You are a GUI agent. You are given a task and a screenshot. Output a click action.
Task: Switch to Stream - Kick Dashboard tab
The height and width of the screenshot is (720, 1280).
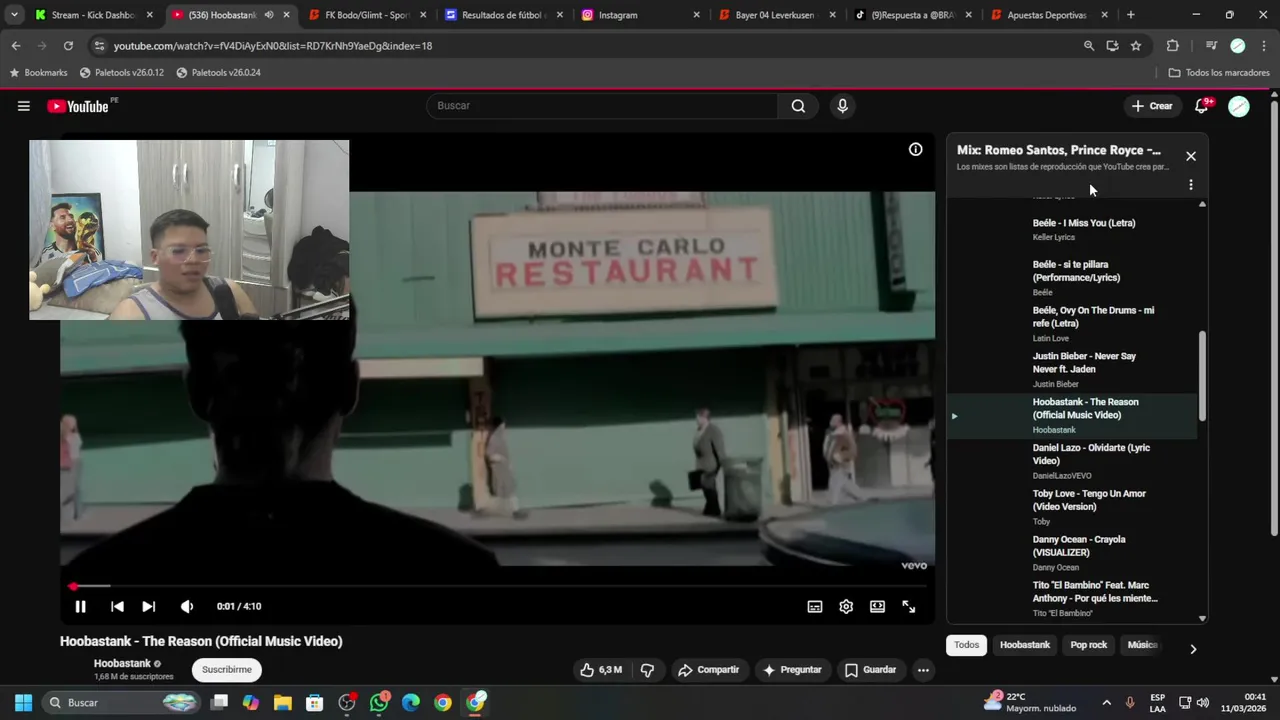click(x=92, y=15)
